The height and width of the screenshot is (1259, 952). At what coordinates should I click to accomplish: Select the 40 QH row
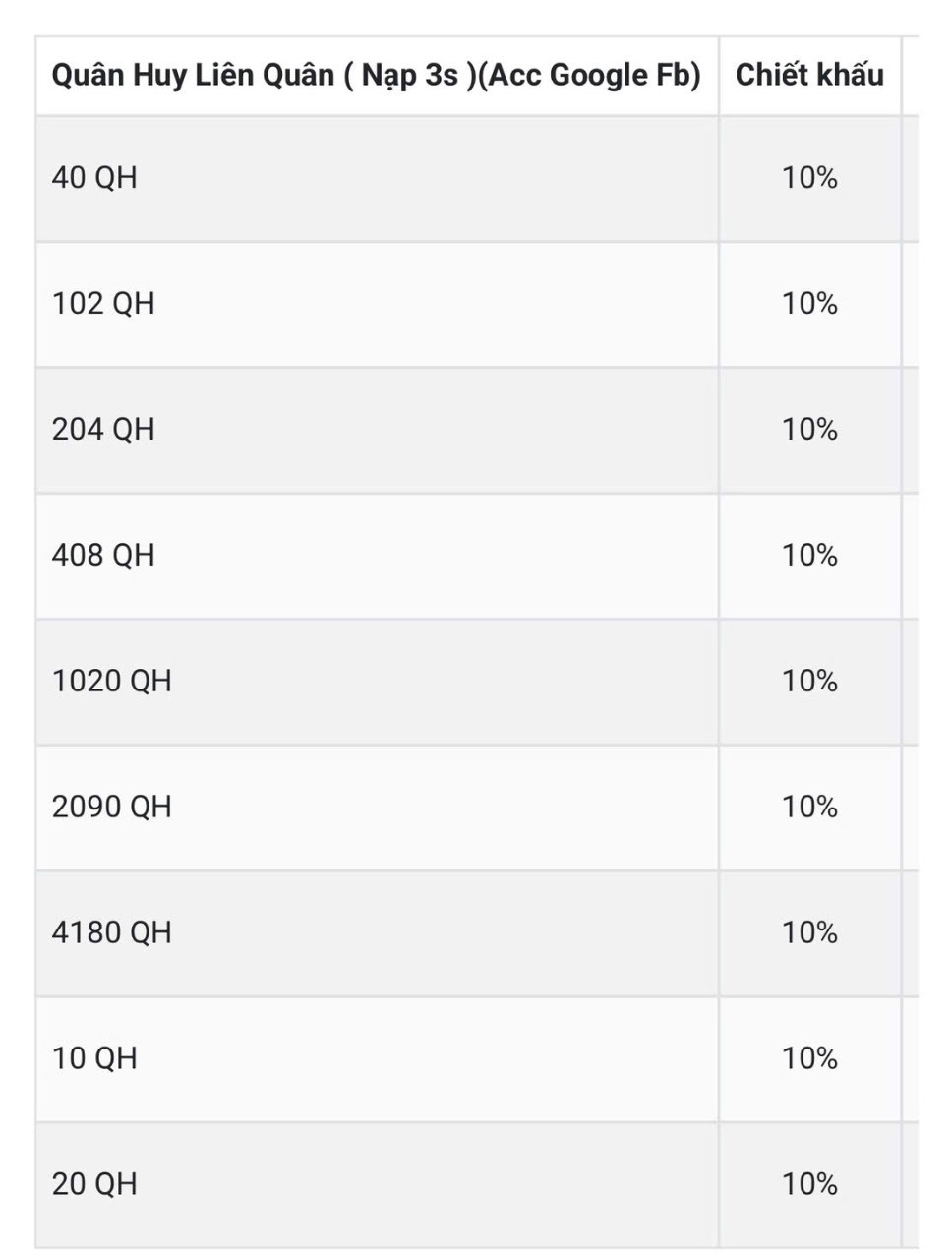coord(476,178)
